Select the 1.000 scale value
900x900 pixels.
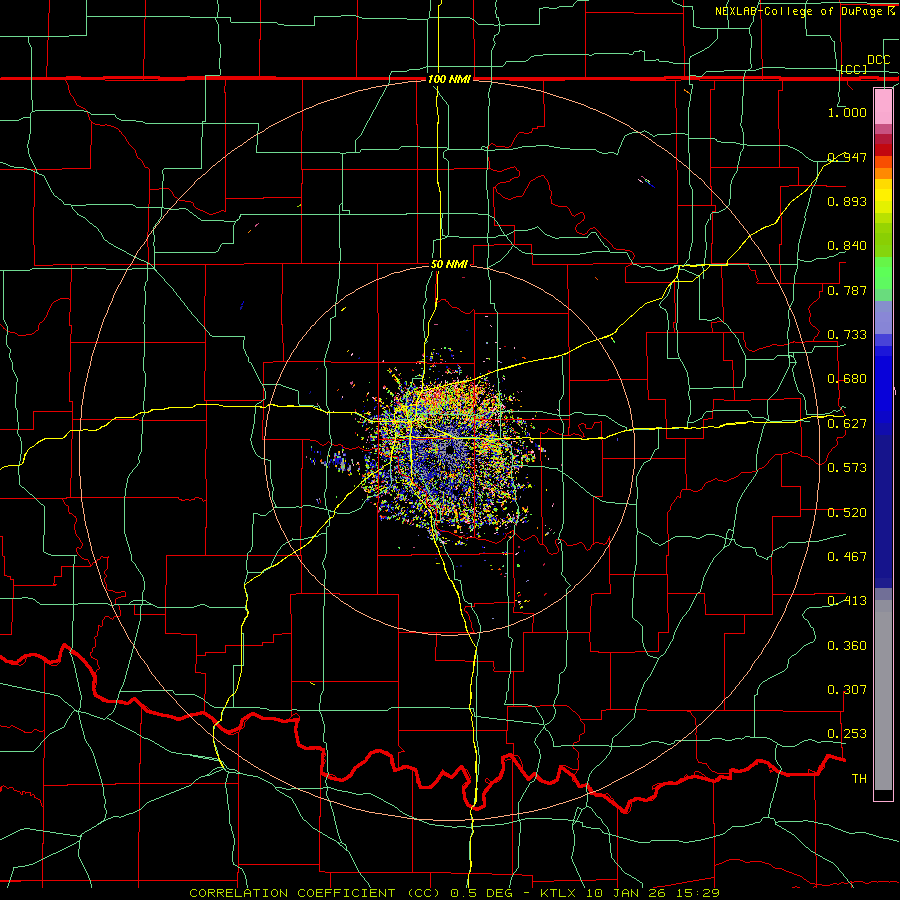tap(847, 112)
